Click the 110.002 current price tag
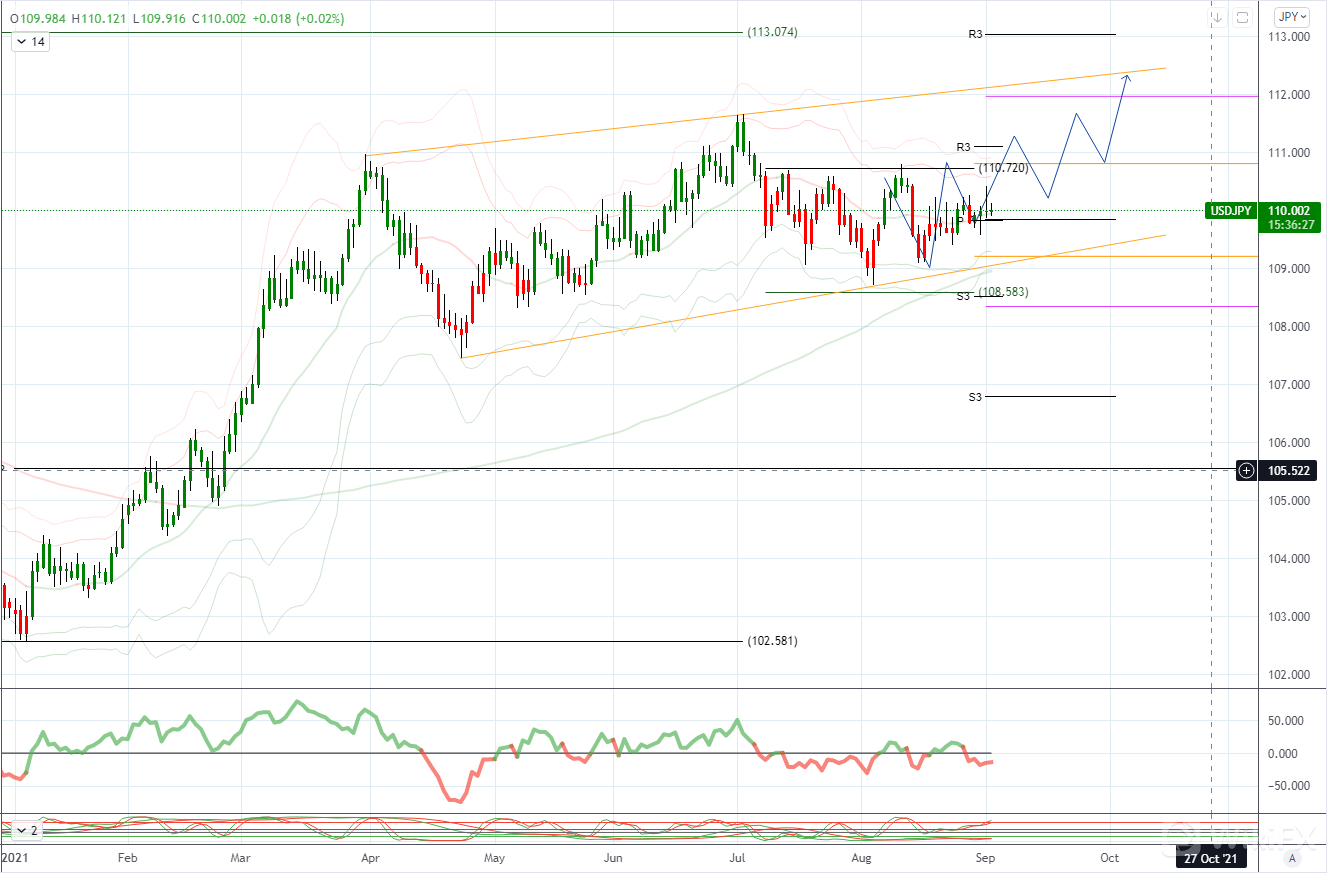Viewport: 1327px width, 873px height. [1290, 210]
